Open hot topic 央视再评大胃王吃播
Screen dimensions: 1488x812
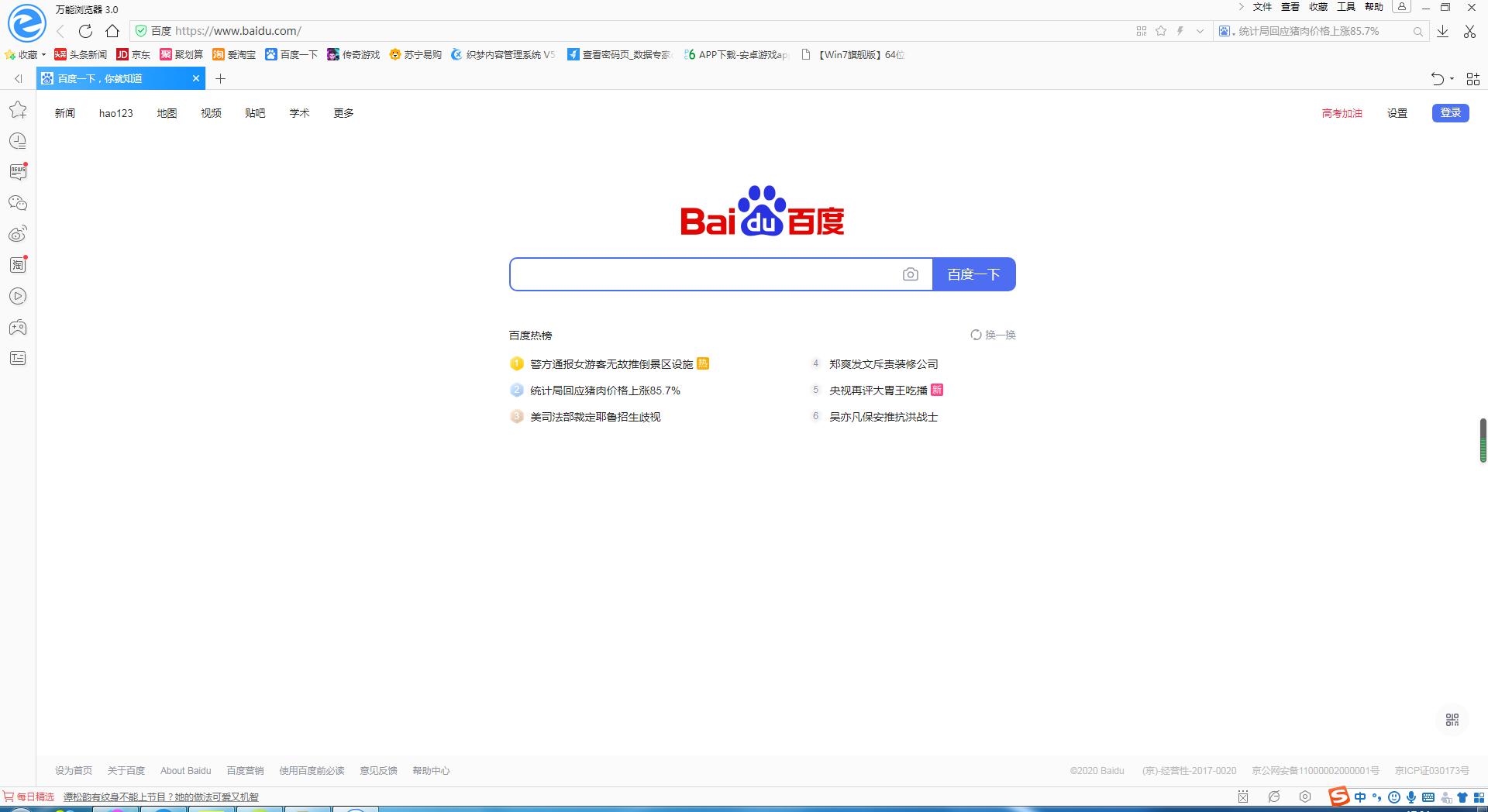pyautogui.click(x=878, y=391)
